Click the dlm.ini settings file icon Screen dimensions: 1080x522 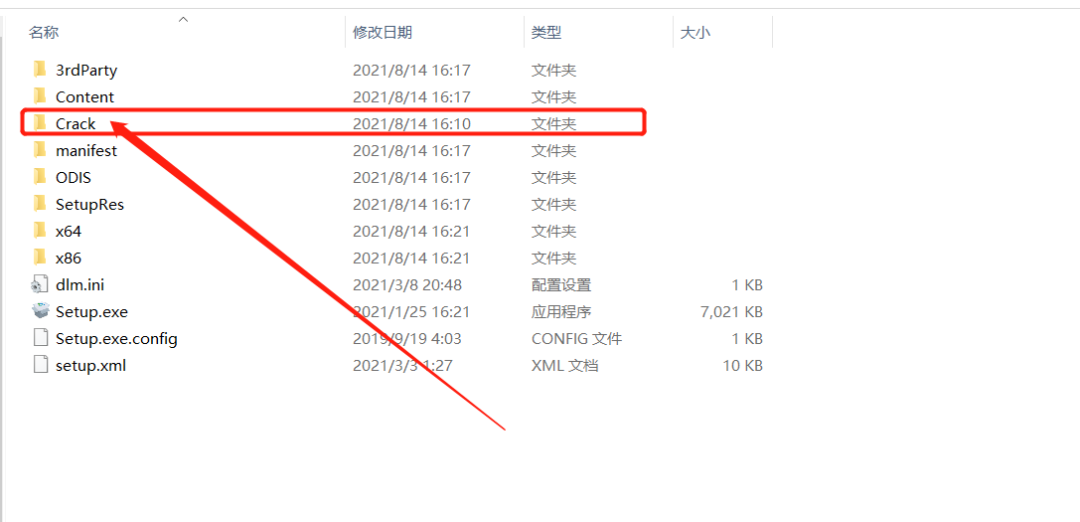[40, 284]
